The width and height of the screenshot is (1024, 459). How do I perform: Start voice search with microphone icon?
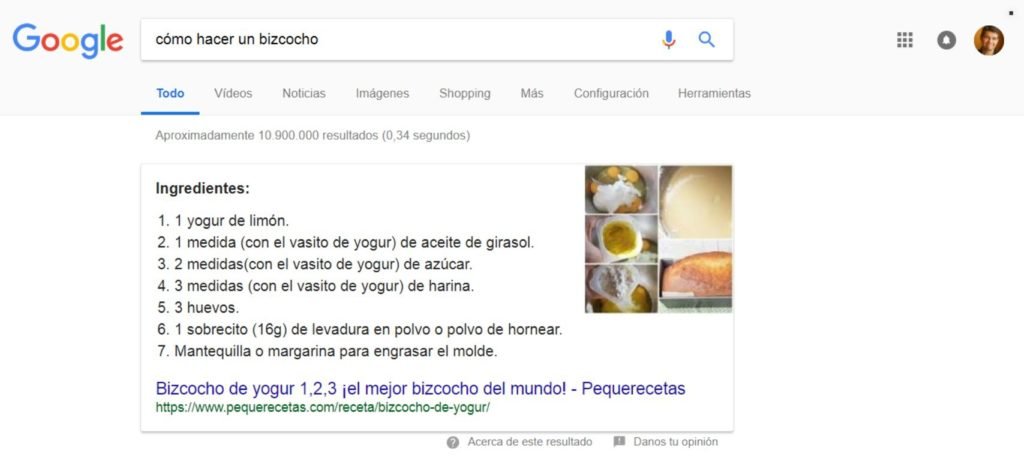pyautogui.click(x=668, y=40)
